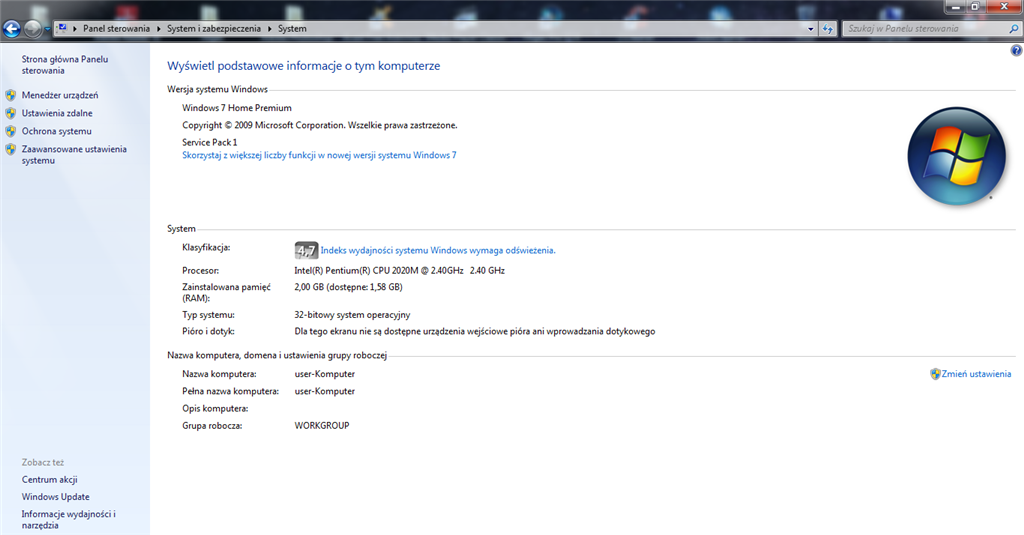Viewport: 1024px width, 535px height.
Task: Go to System i zabezpieczenia breadcrumb
Action: coord(214,29)
